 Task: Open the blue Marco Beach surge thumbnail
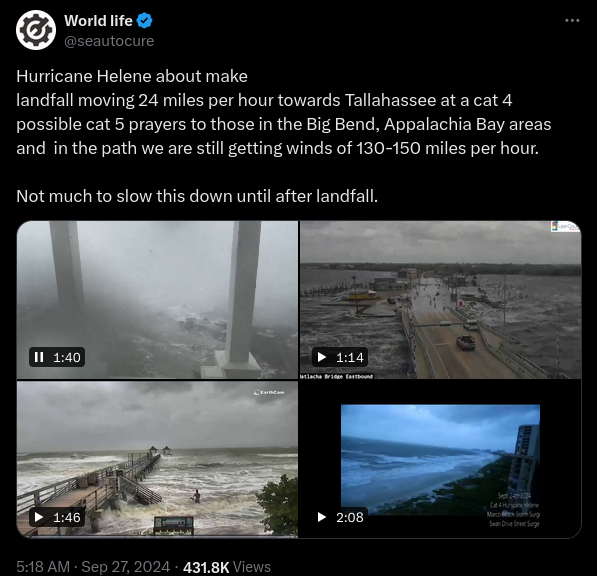click(x=441, y=460)
